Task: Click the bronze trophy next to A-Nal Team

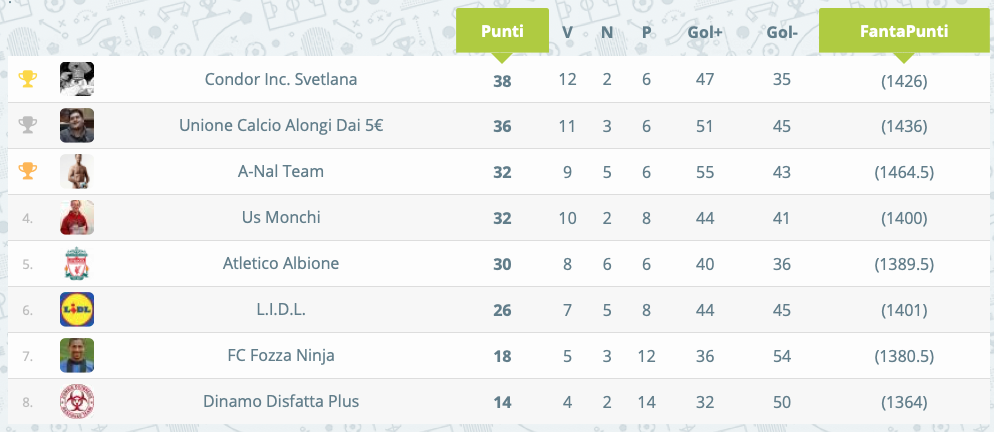Action: pos(27,171)
